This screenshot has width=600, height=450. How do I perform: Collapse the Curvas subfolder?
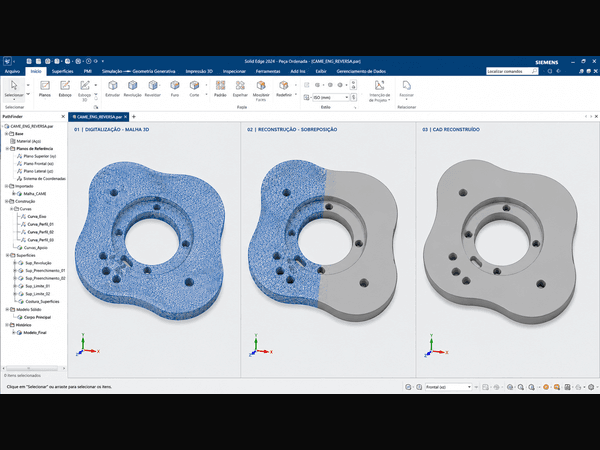coord(11,209)
